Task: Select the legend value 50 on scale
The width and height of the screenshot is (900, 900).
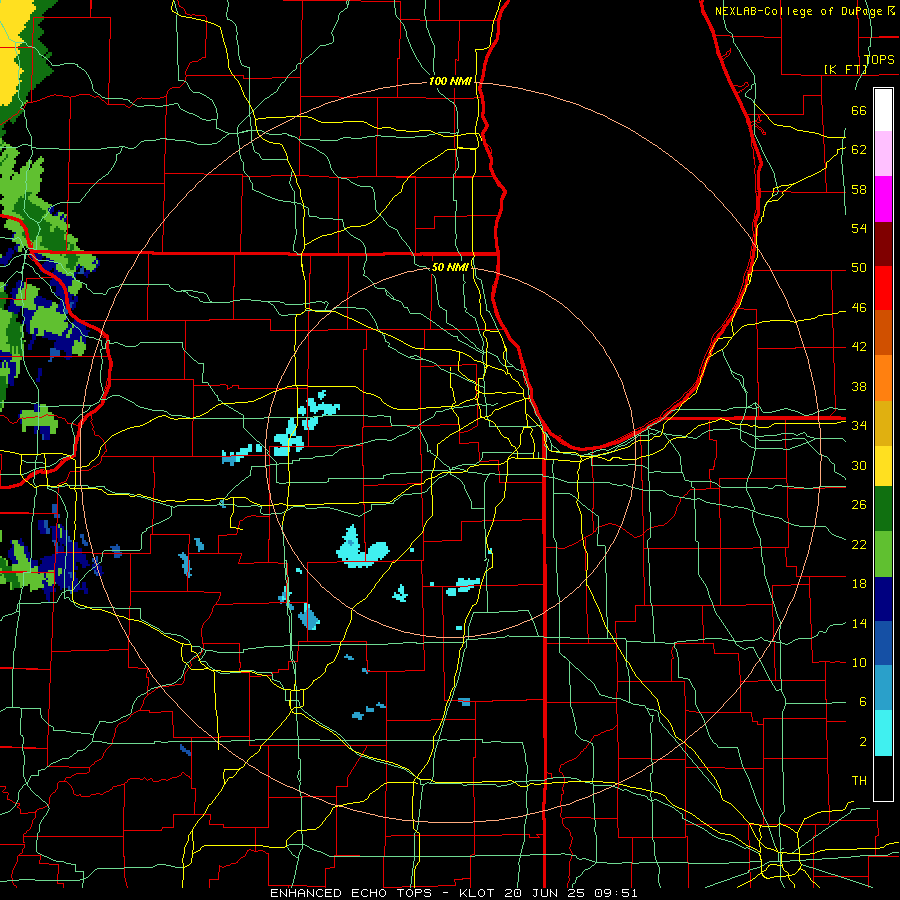Action: click(x=859, y=268)
